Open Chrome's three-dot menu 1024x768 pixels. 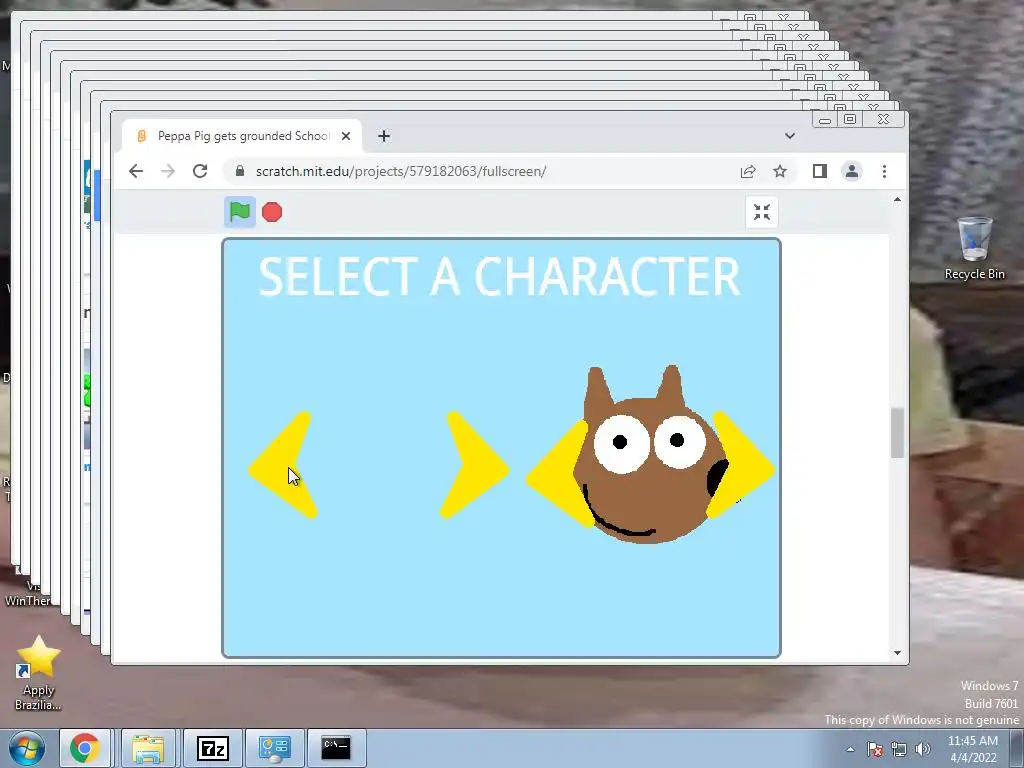click(x=884, y=171)
